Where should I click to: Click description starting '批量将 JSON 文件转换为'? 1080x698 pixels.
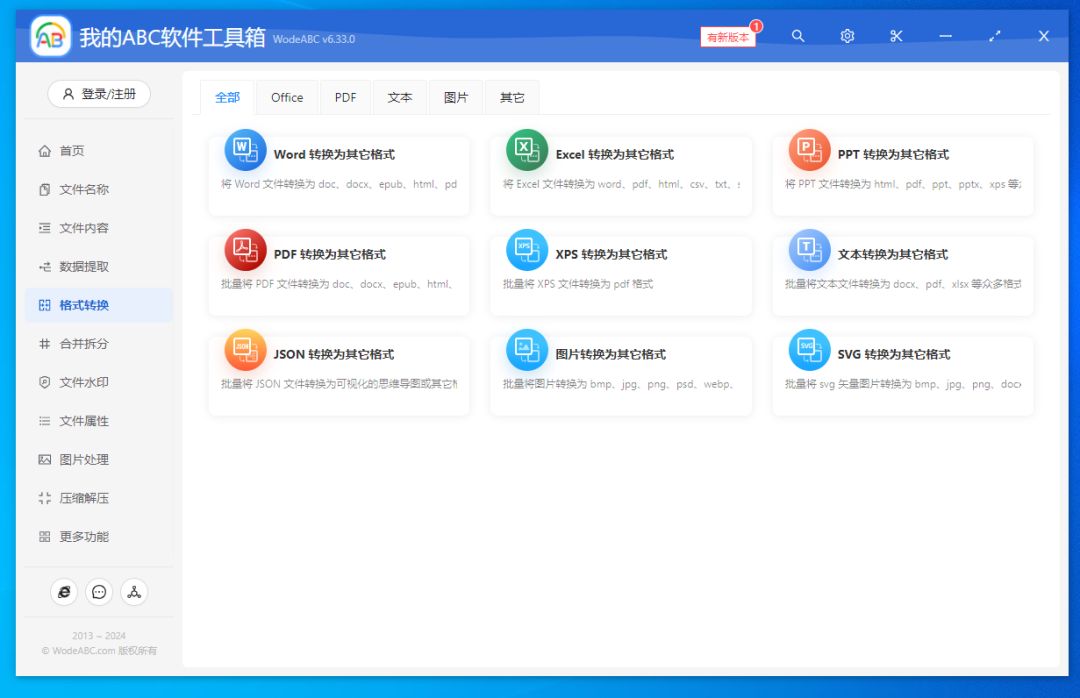point(339,384)
